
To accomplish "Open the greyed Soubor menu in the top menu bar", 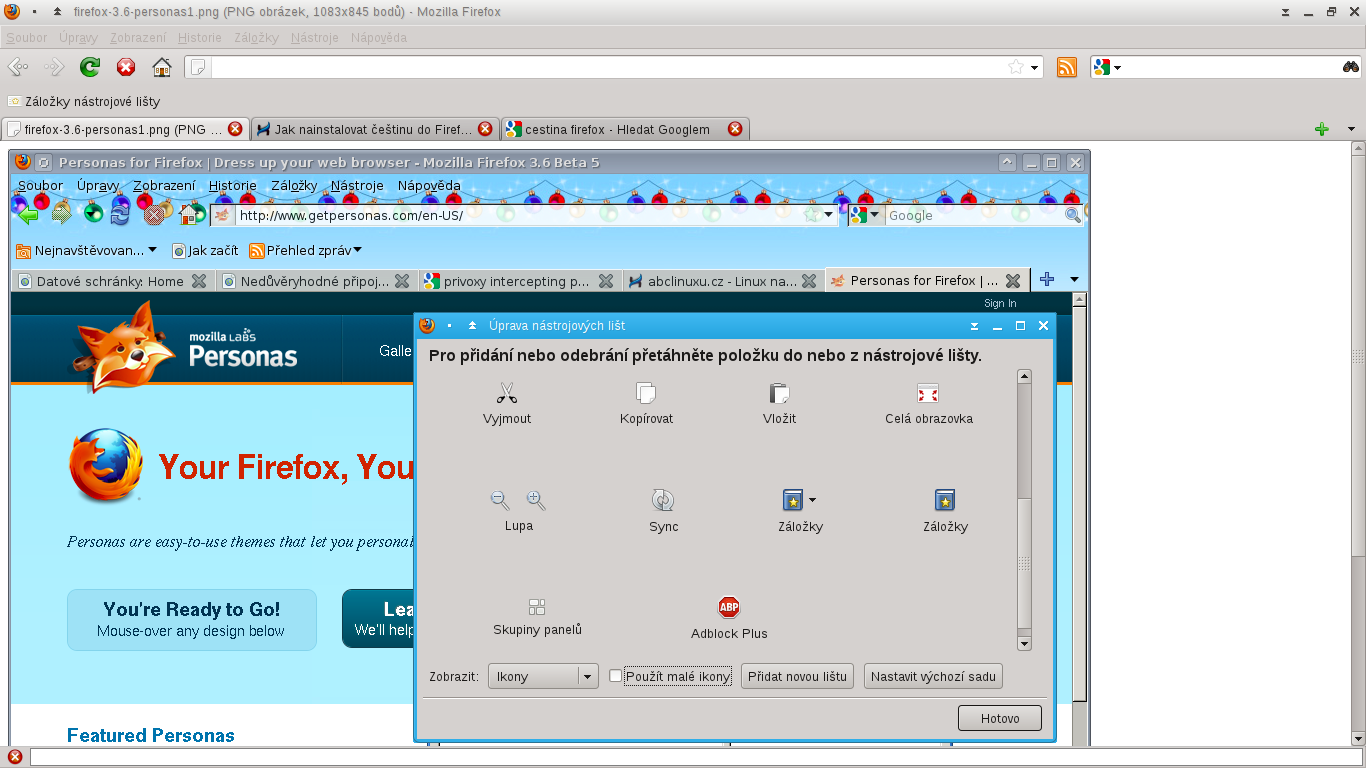I will pos(27,37).
